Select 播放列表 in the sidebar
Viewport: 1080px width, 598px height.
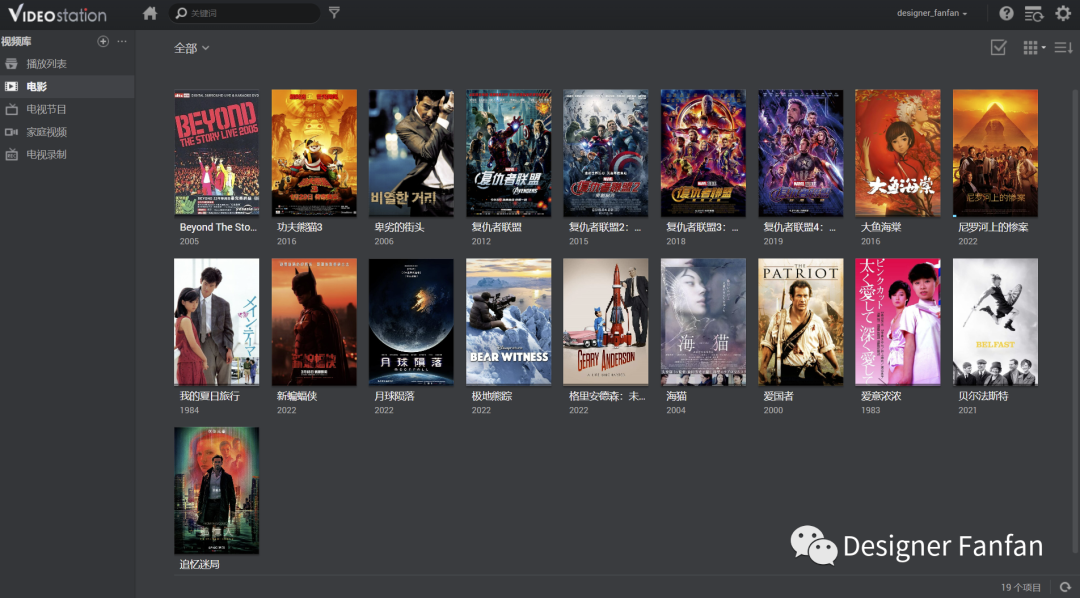coord(67,63)
